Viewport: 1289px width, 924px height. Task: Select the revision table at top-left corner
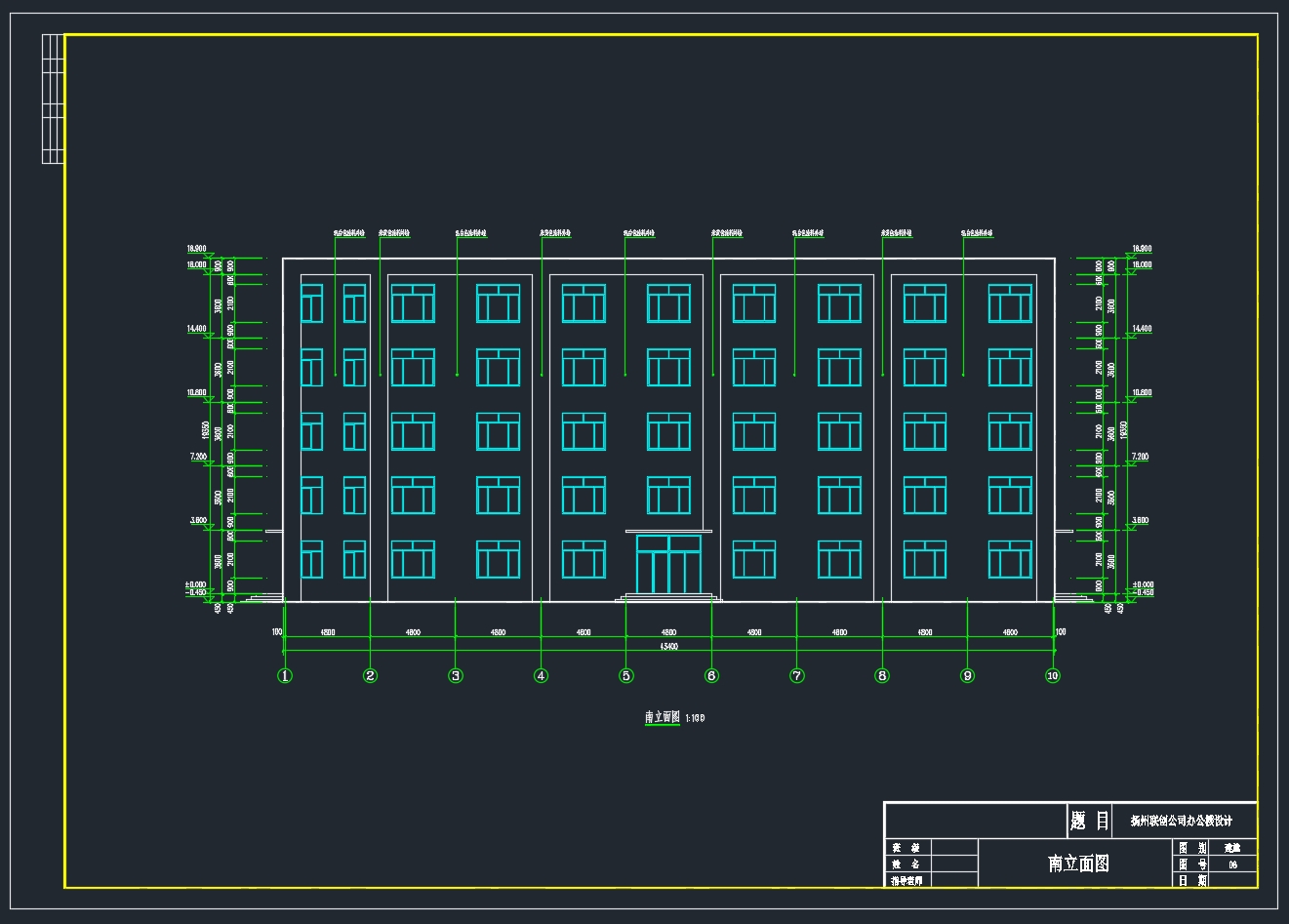tap(53, 99)
